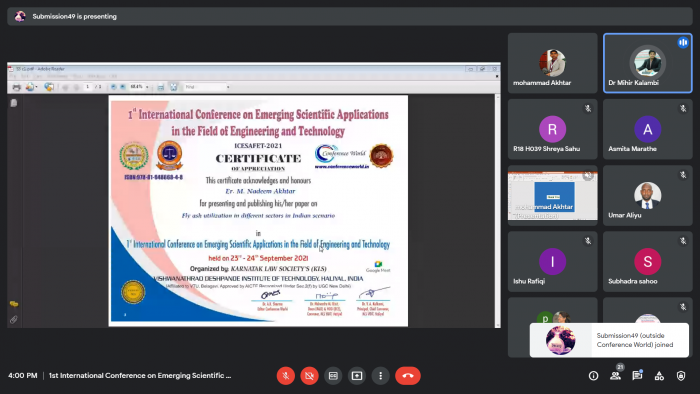Expand the zoom percentage dropdown in Adobe Reader
The image size is (700, 394).
pos(147,87)
